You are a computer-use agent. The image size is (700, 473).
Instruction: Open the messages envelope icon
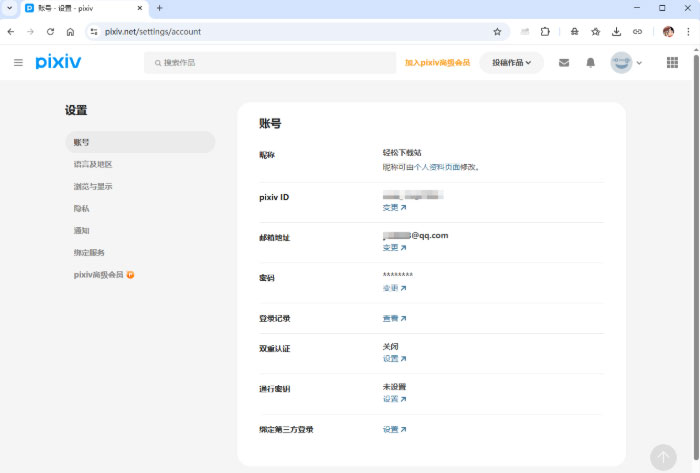click(x=564, y=62)
